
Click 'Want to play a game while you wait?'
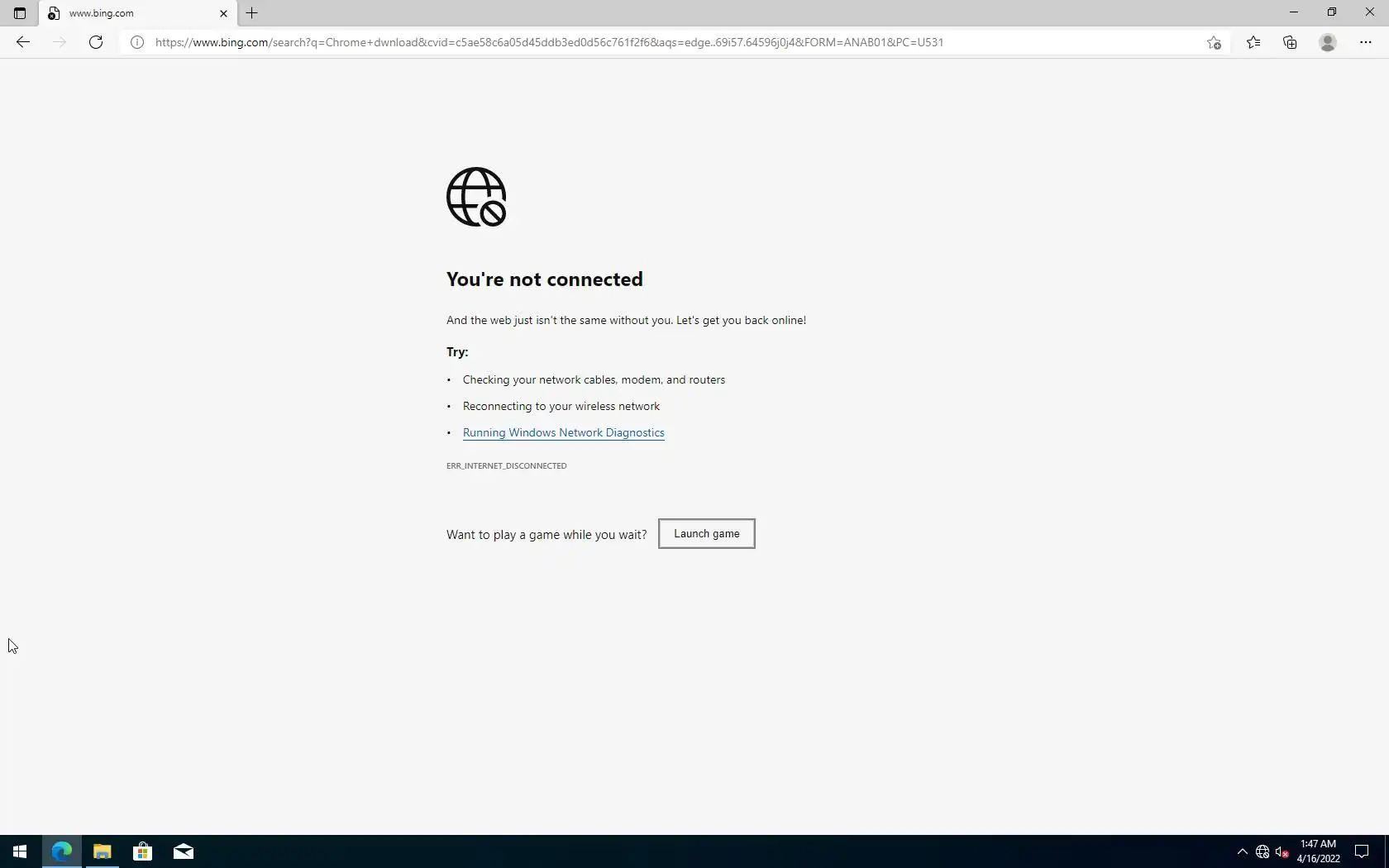[547, 535]
